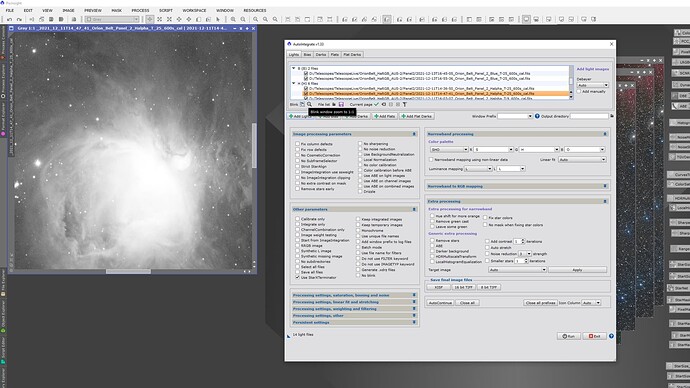Click the pointer arrow tool in toolbar
Image resolution: width=690 pixels, height=388 pixels.
pos(218,19)
